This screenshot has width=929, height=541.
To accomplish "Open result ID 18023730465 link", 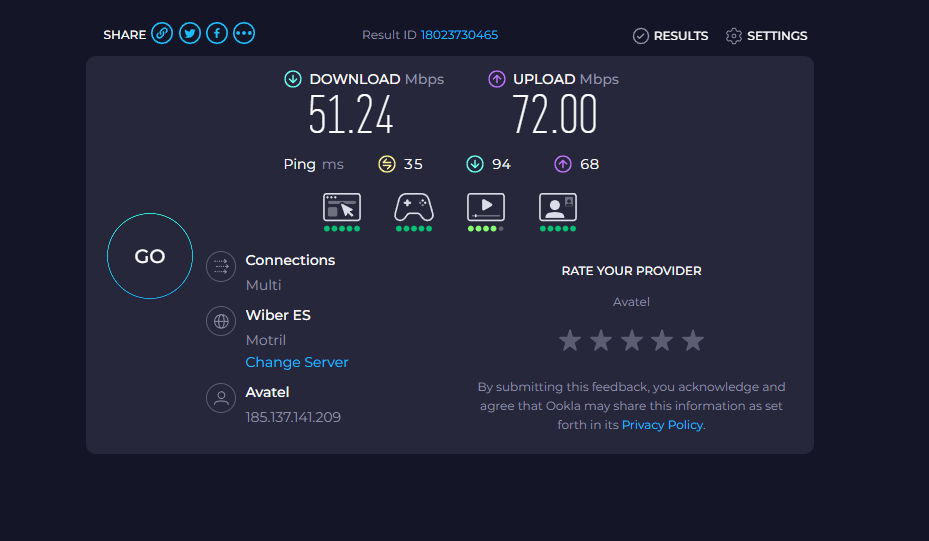I will click(x=459, y=35).
